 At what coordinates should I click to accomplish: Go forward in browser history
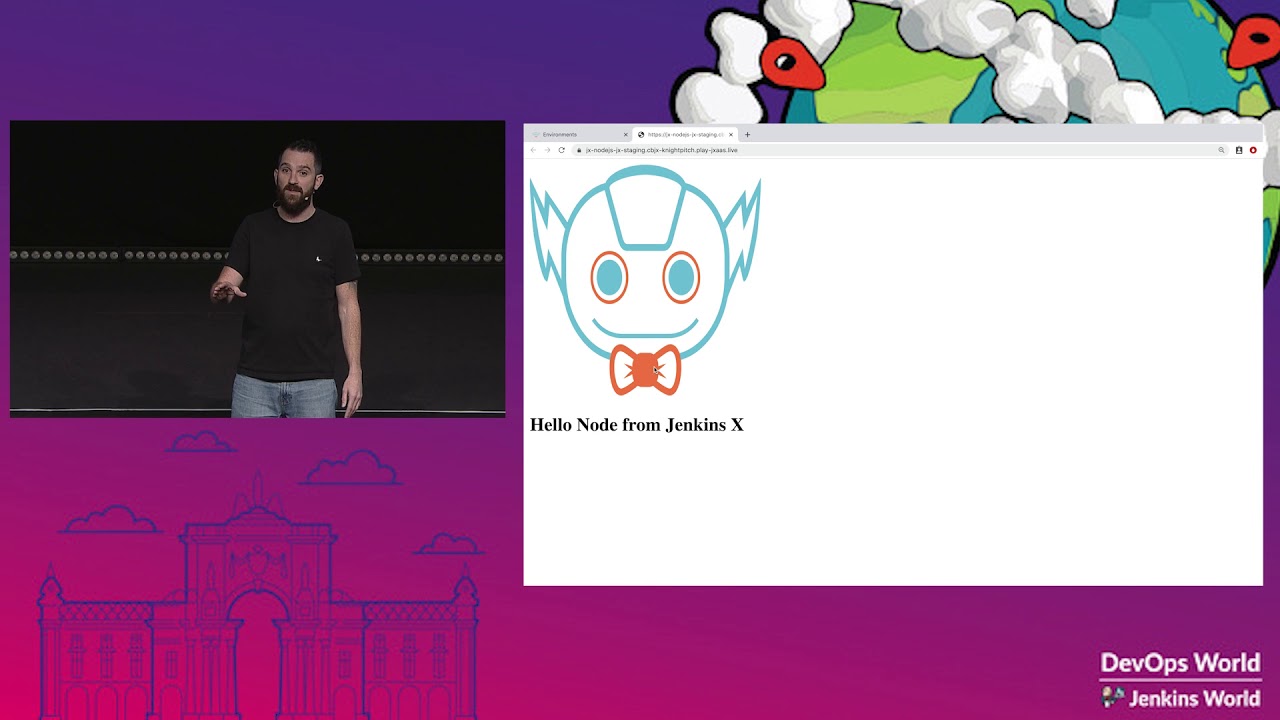click(x=547, y=150)
